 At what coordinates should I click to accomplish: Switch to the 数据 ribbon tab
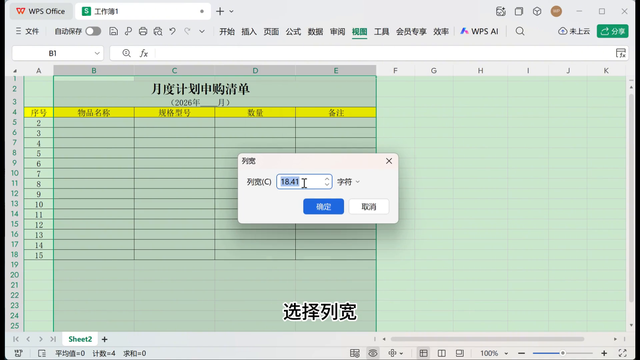pyautogui.click(x=315, y=31)
